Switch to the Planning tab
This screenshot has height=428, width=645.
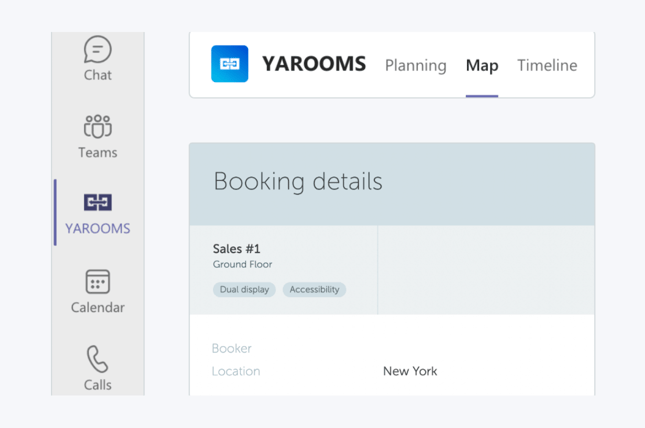coord(415,65)
